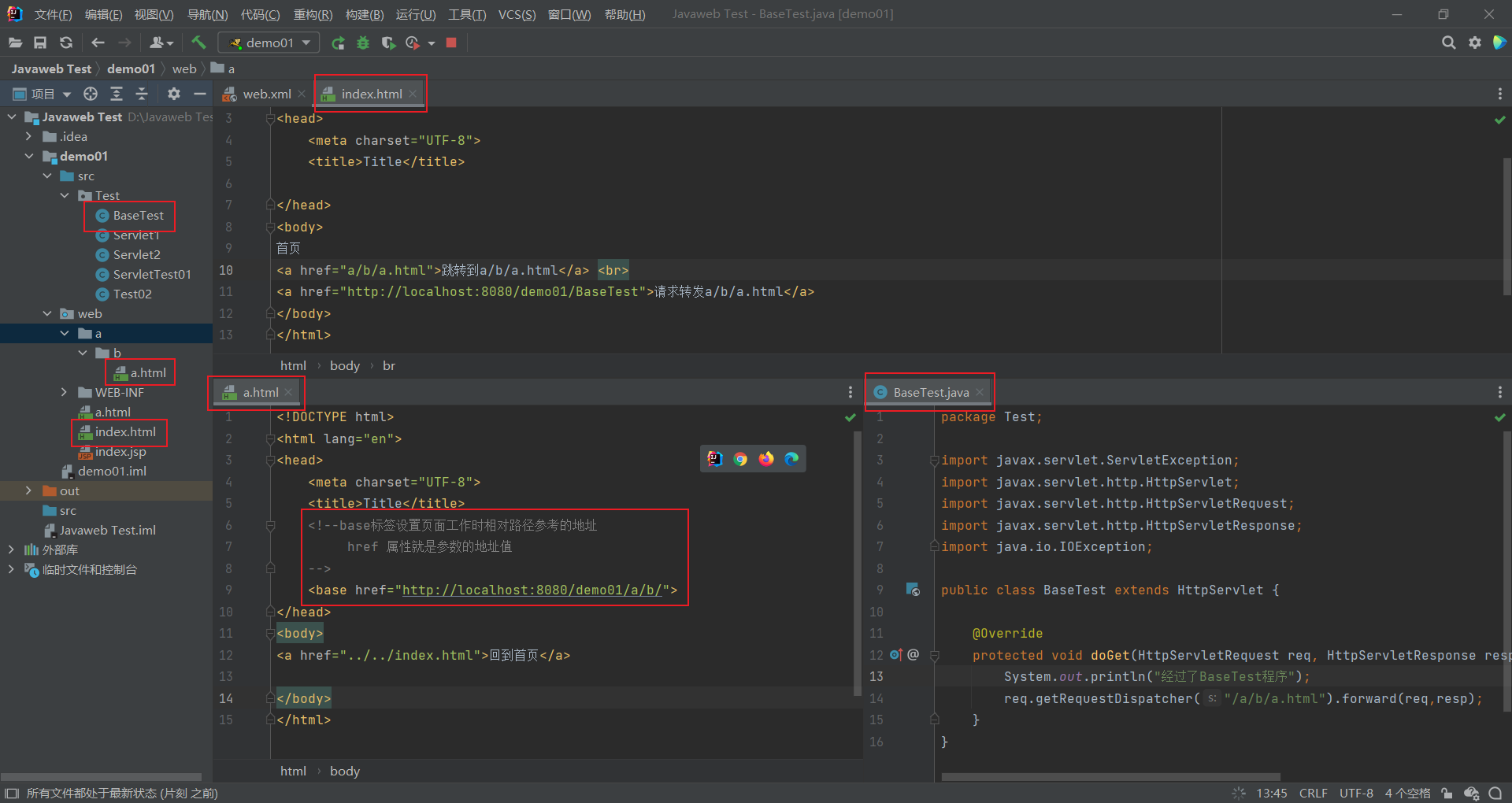The image size is (1512, 803).
Task: Close the web.xml tab
Action: tap(302, 94)
